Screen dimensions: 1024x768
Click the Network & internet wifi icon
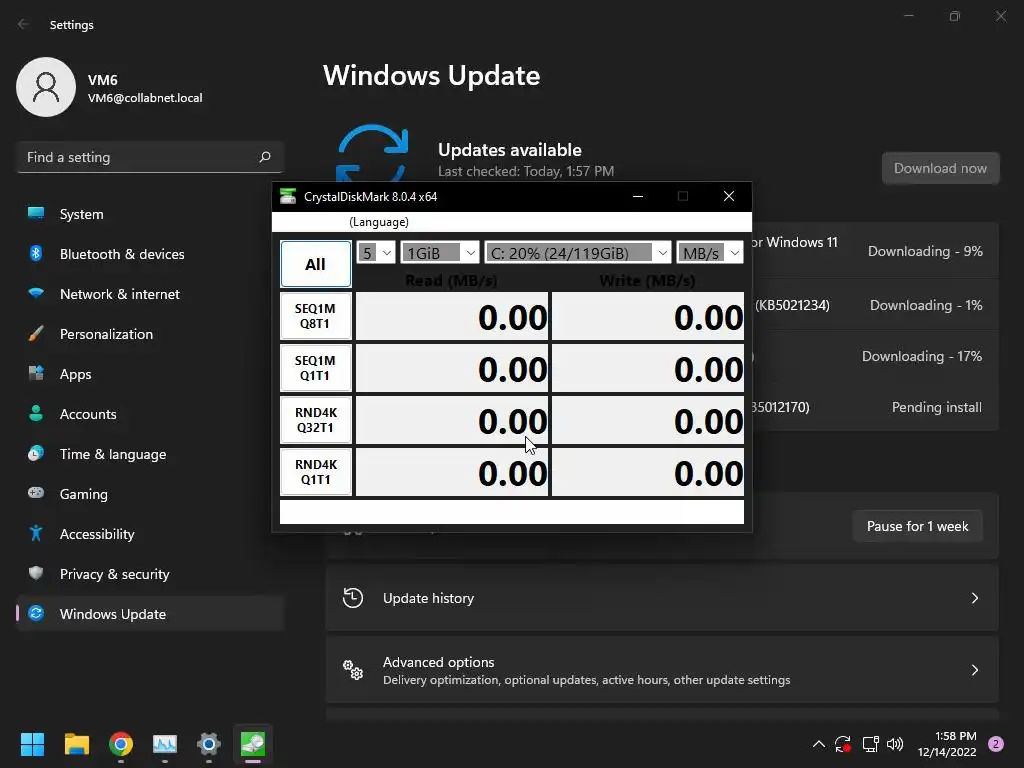36,293
